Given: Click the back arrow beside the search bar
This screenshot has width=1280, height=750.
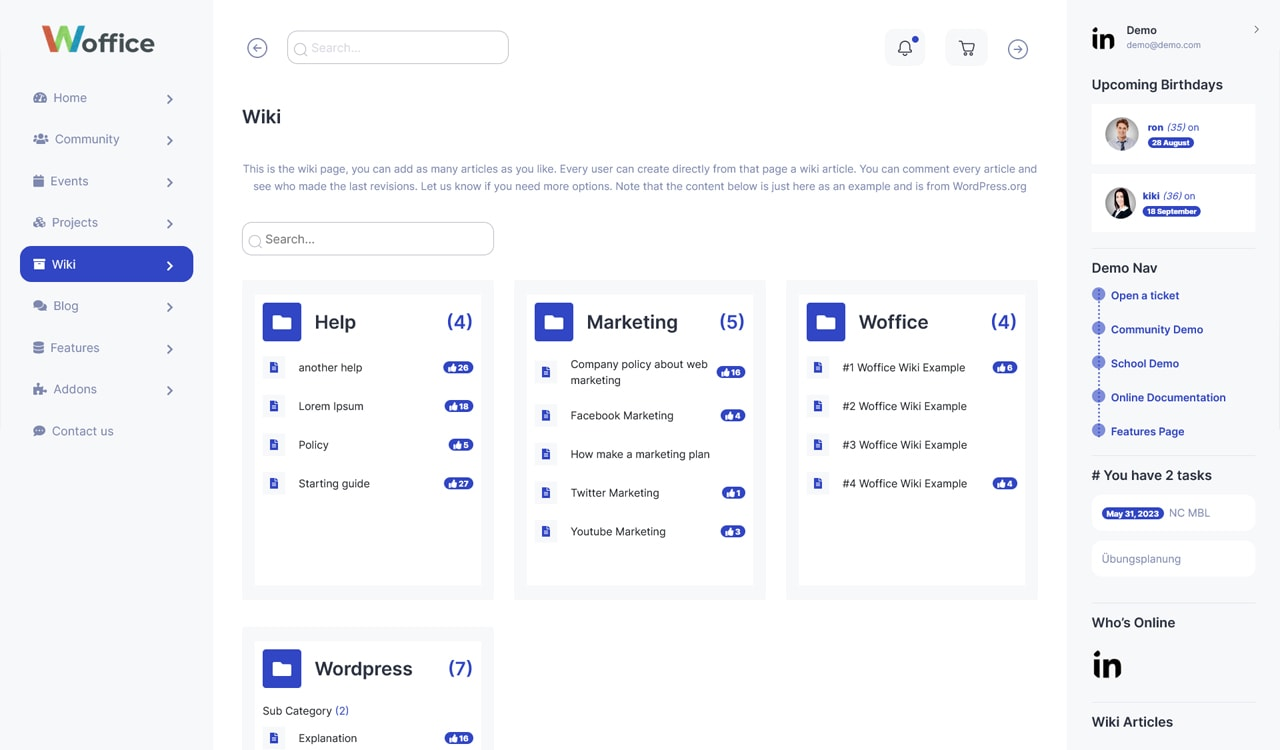Looking at the screenshot, I should pyautogui.click(x=257, y=47).
